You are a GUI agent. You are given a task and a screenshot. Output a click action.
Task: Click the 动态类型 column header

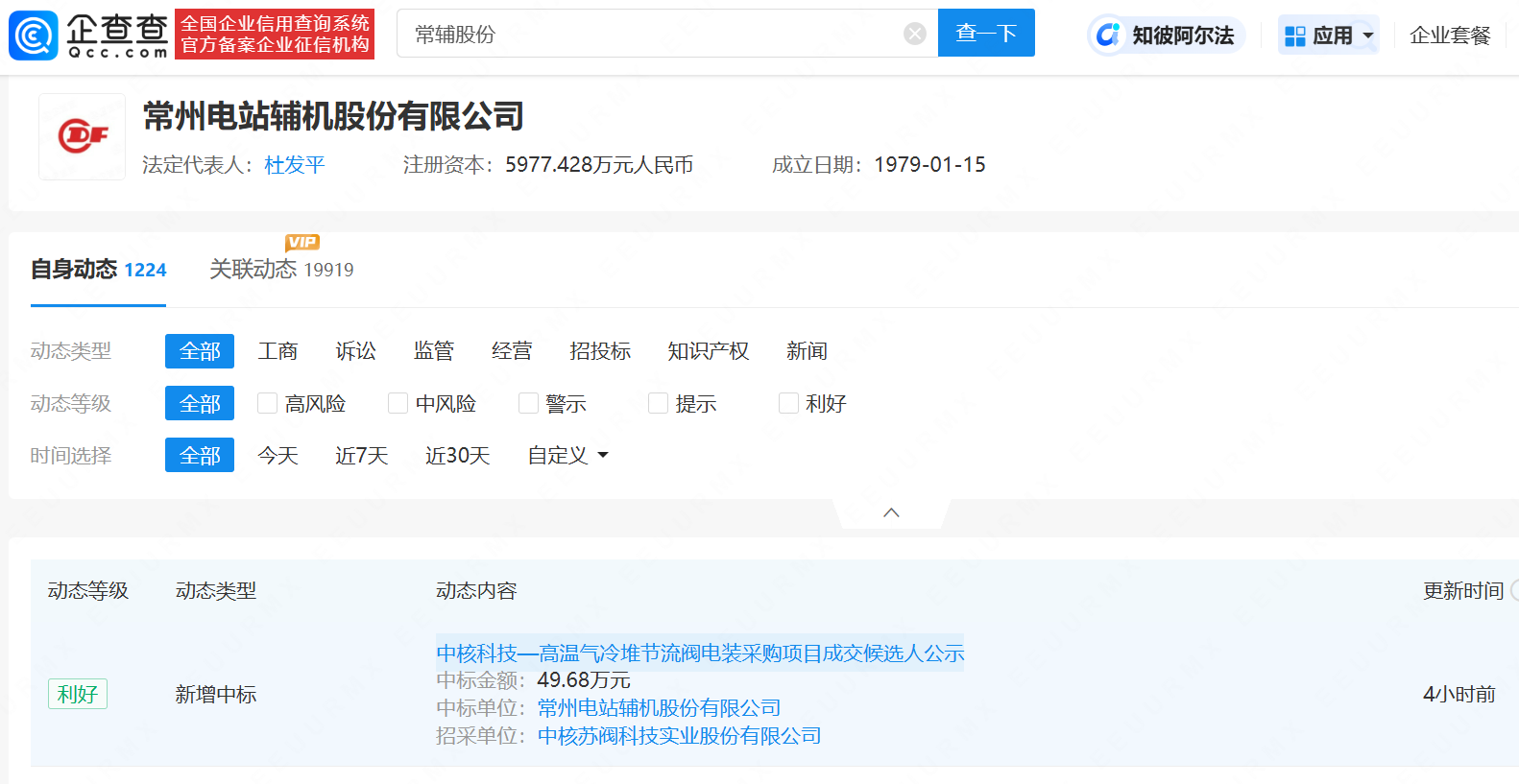pos(216,591)
